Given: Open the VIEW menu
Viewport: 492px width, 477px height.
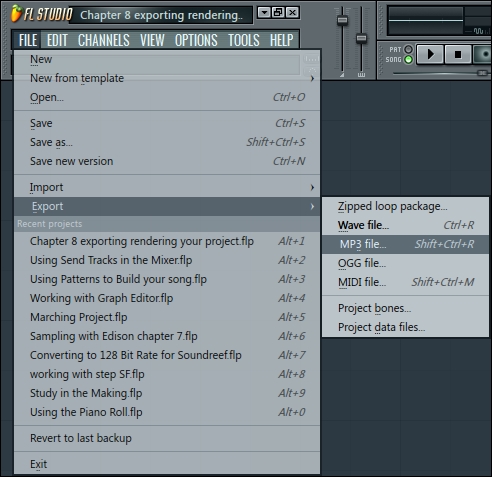Looking at the screenshot, I should click(152, 40).
